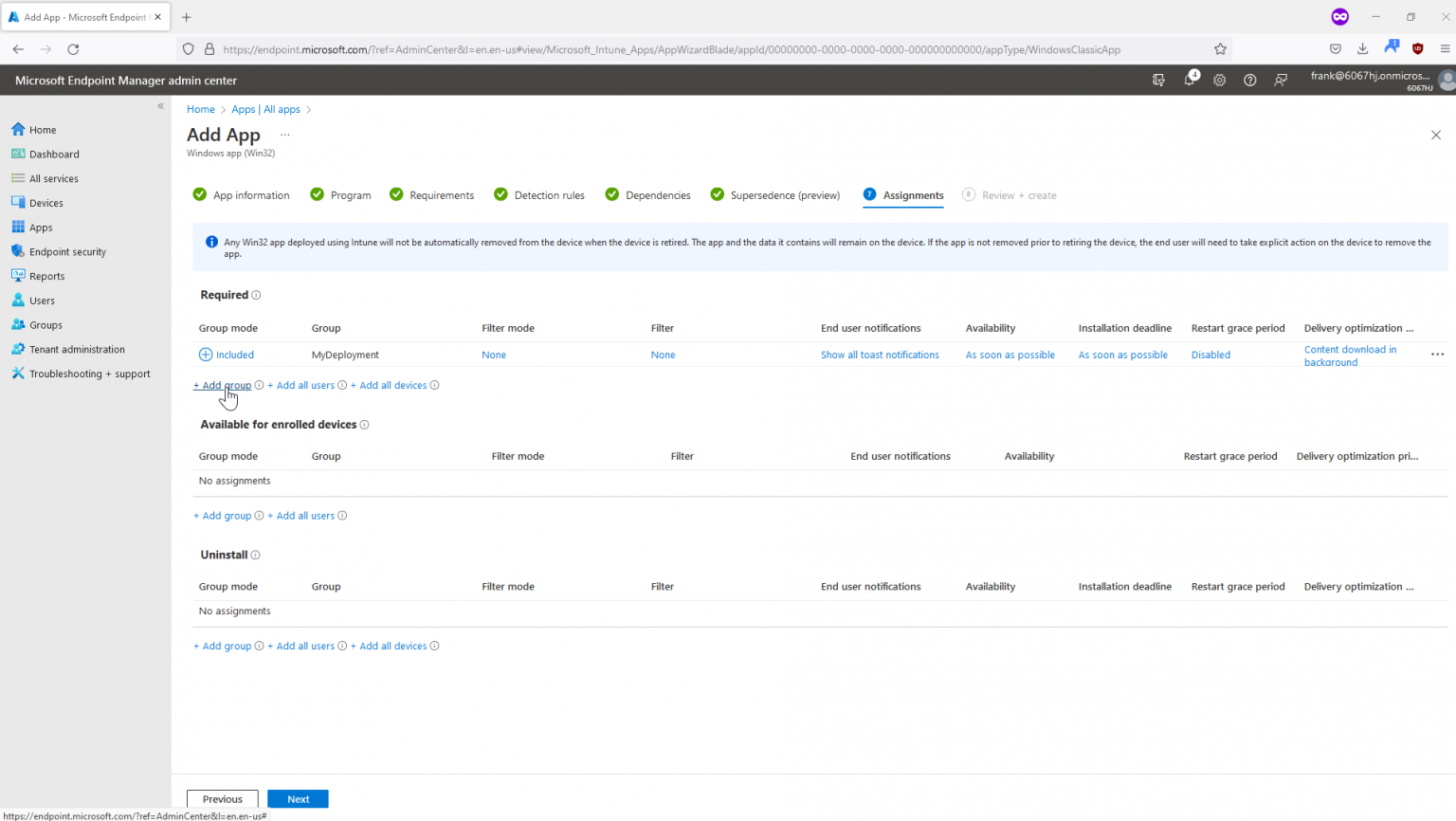Open Dashboard in the sidebar
The height and width of the screenshot is (821, 1456).
45,154
